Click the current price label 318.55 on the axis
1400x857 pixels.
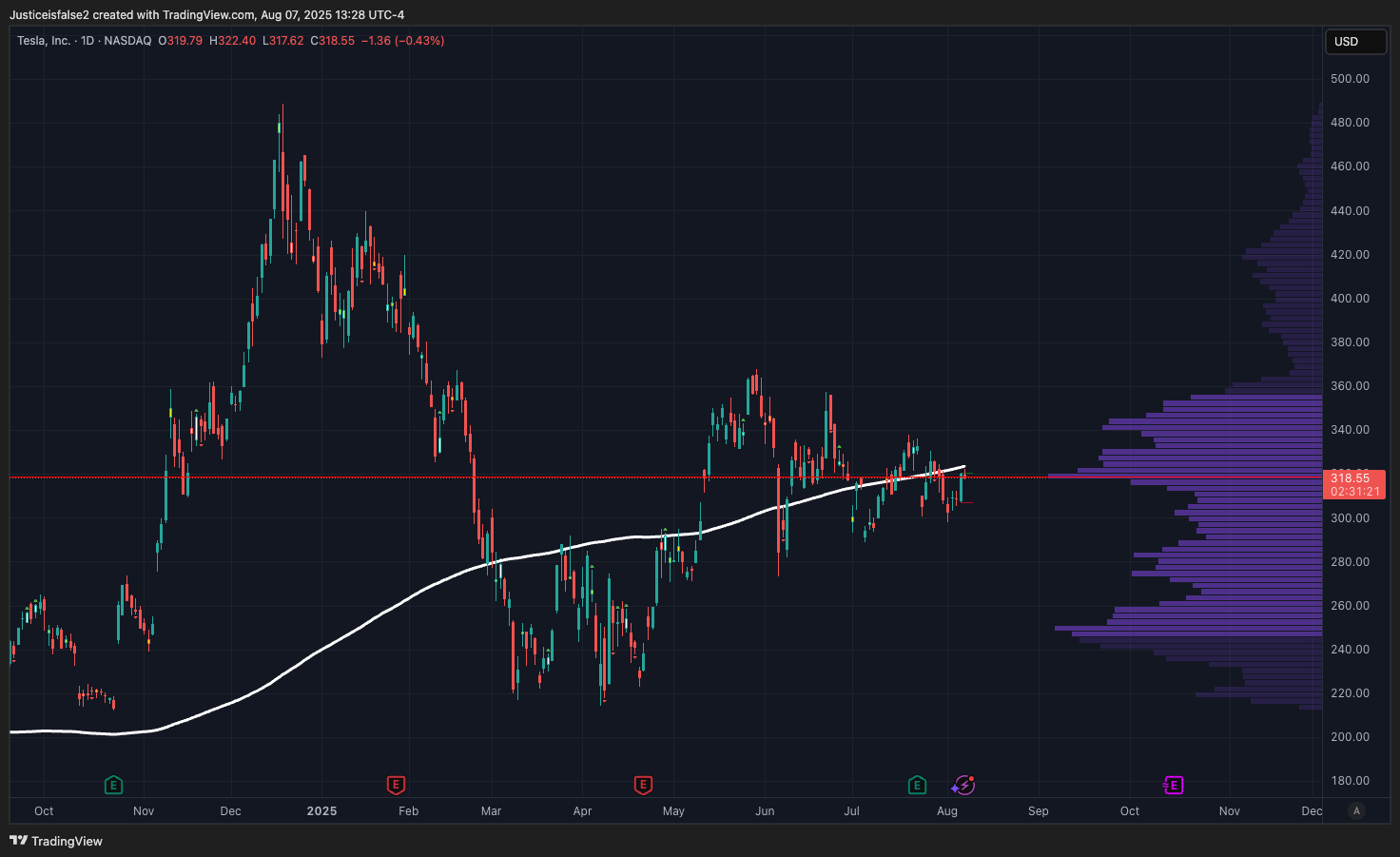[x=1351, y=478]
